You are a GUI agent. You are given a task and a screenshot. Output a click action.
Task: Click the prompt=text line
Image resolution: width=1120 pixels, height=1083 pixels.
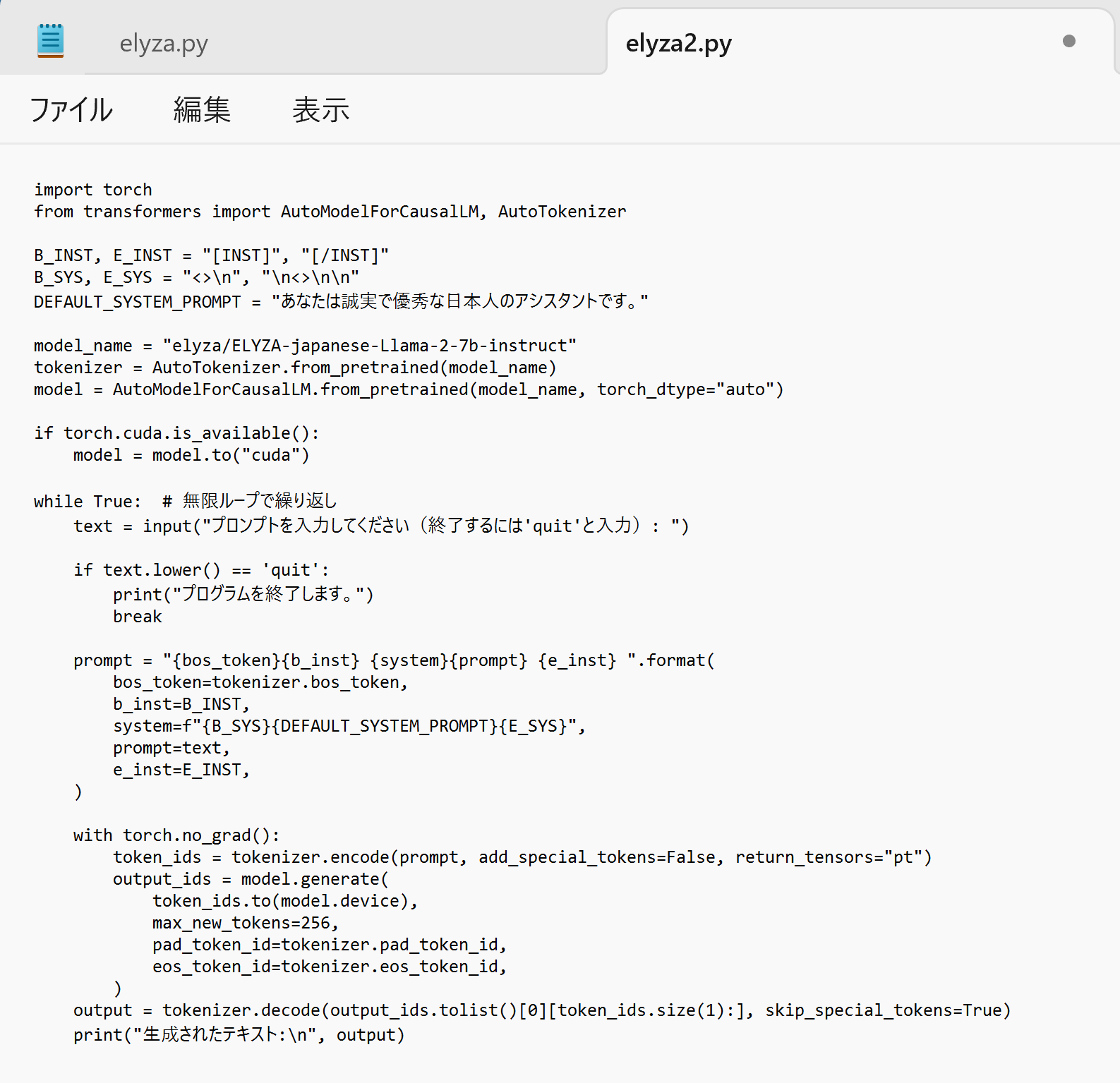(171, 748)
